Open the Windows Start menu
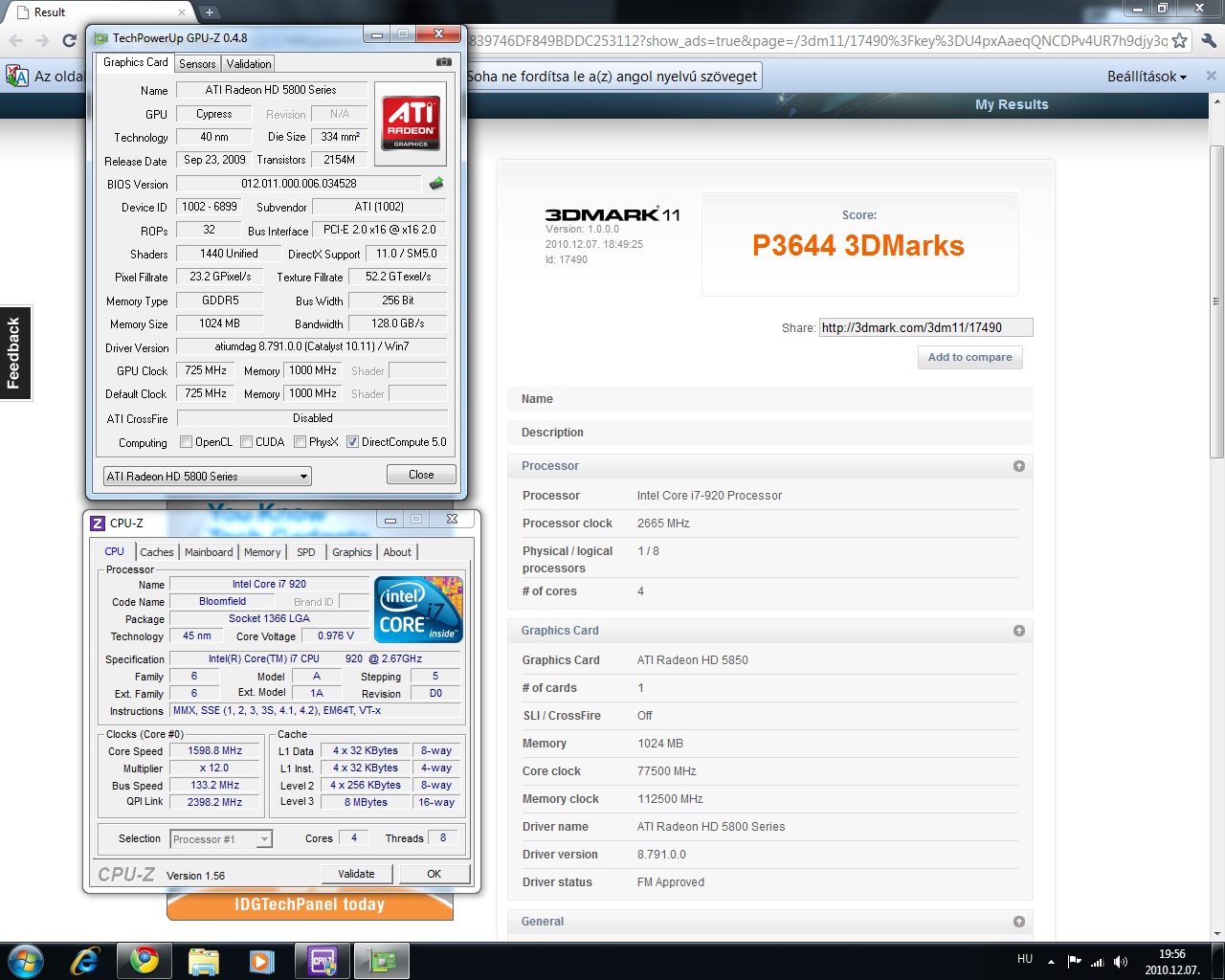The height and width of the screenshot is (980, 1225). tap(26, 961)
